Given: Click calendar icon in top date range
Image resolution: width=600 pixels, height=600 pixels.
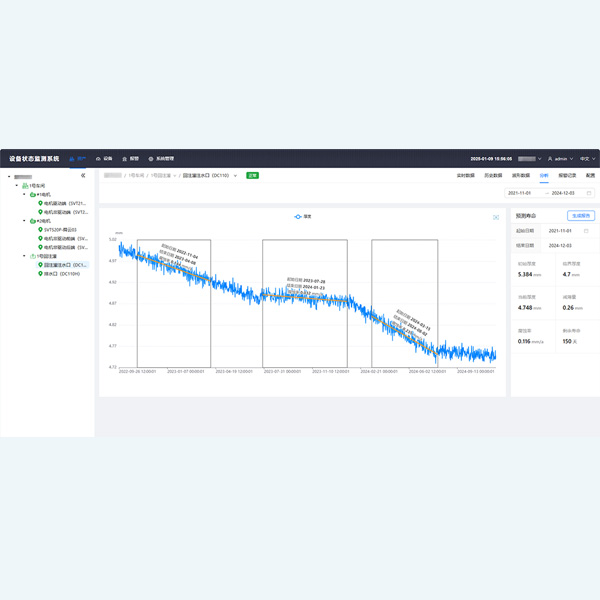Looking at the screenshot, I should pyautogui.click(x=590, y=193).
